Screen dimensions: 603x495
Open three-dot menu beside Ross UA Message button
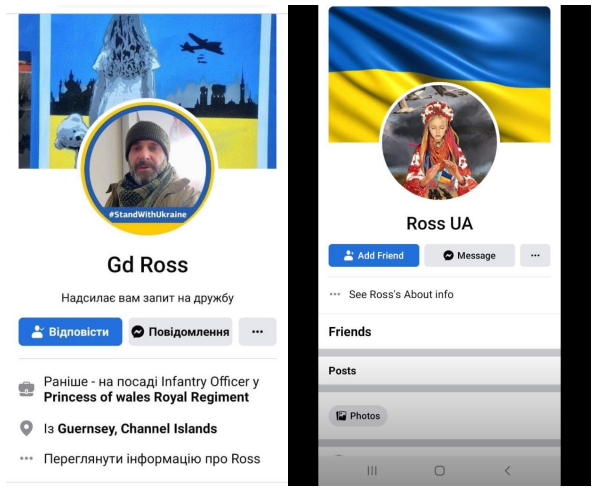coord(535,255)
